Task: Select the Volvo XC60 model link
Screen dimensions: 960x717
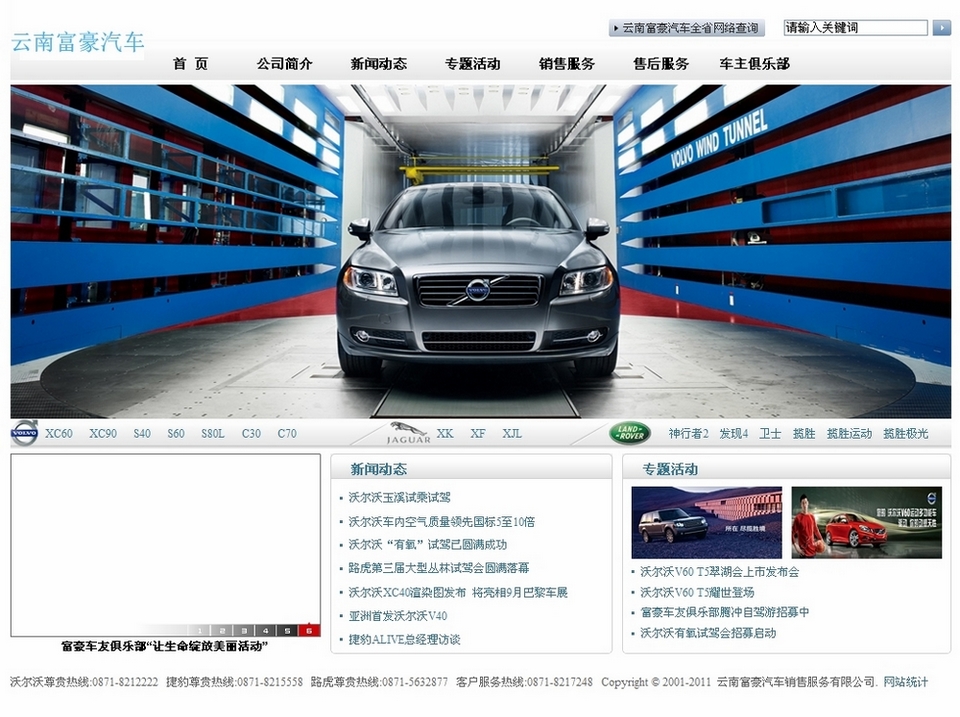Action: [59, 434]
